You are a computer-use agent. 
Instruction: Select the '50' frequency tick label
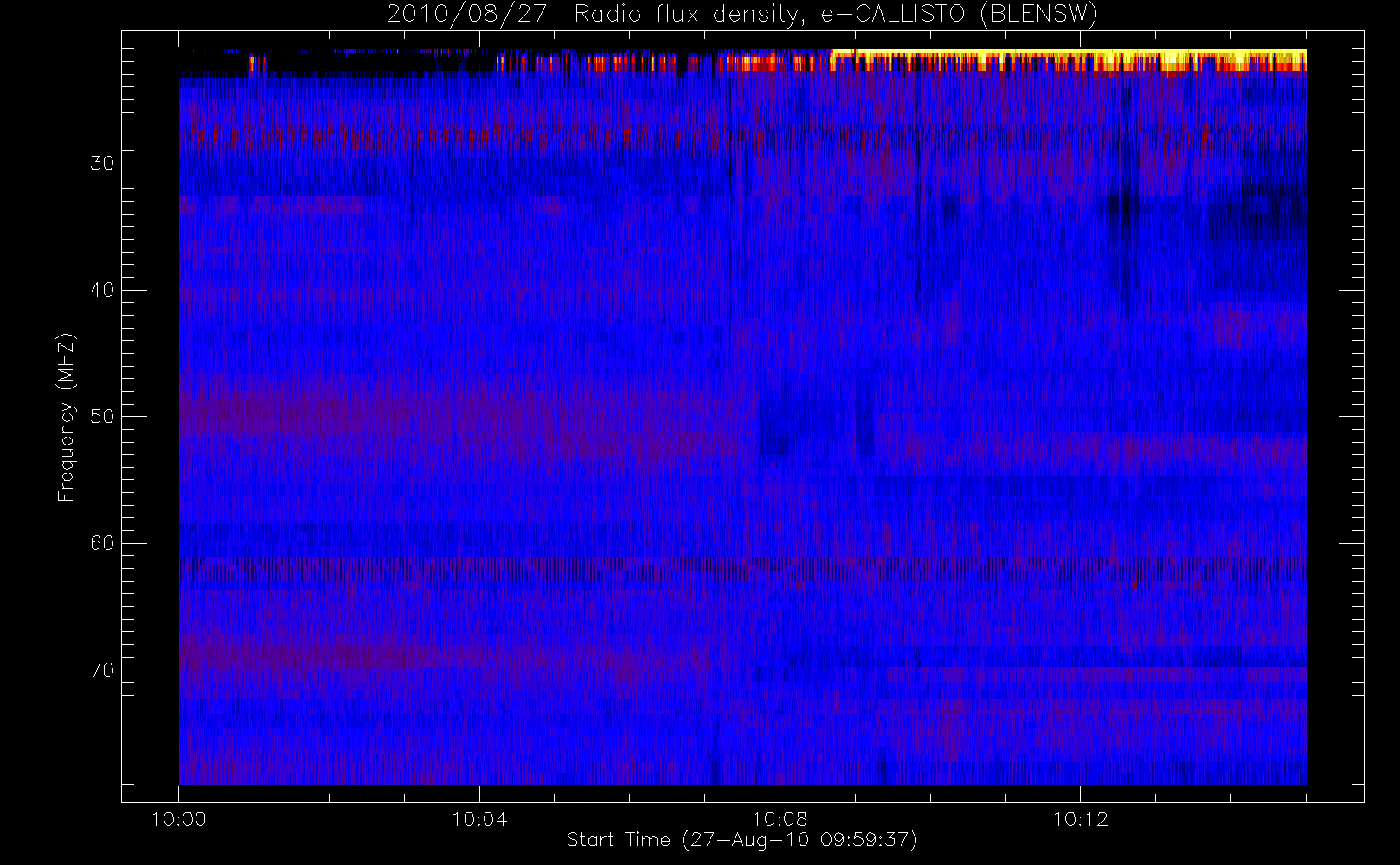(x=102, y=417)
